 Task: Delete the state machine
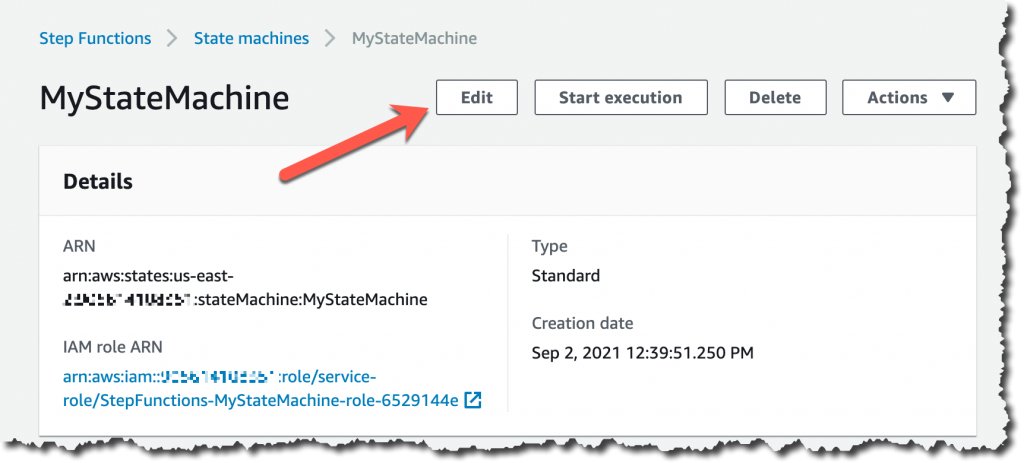click(x=775, y=97)
